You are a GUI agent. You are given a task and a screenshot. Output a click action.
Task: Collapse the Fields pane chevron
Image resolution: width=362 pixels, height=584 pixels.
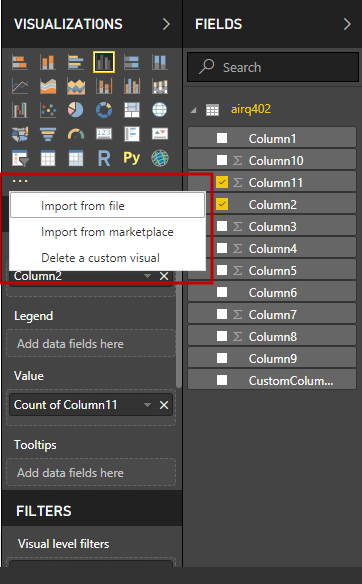pos(347,24)
